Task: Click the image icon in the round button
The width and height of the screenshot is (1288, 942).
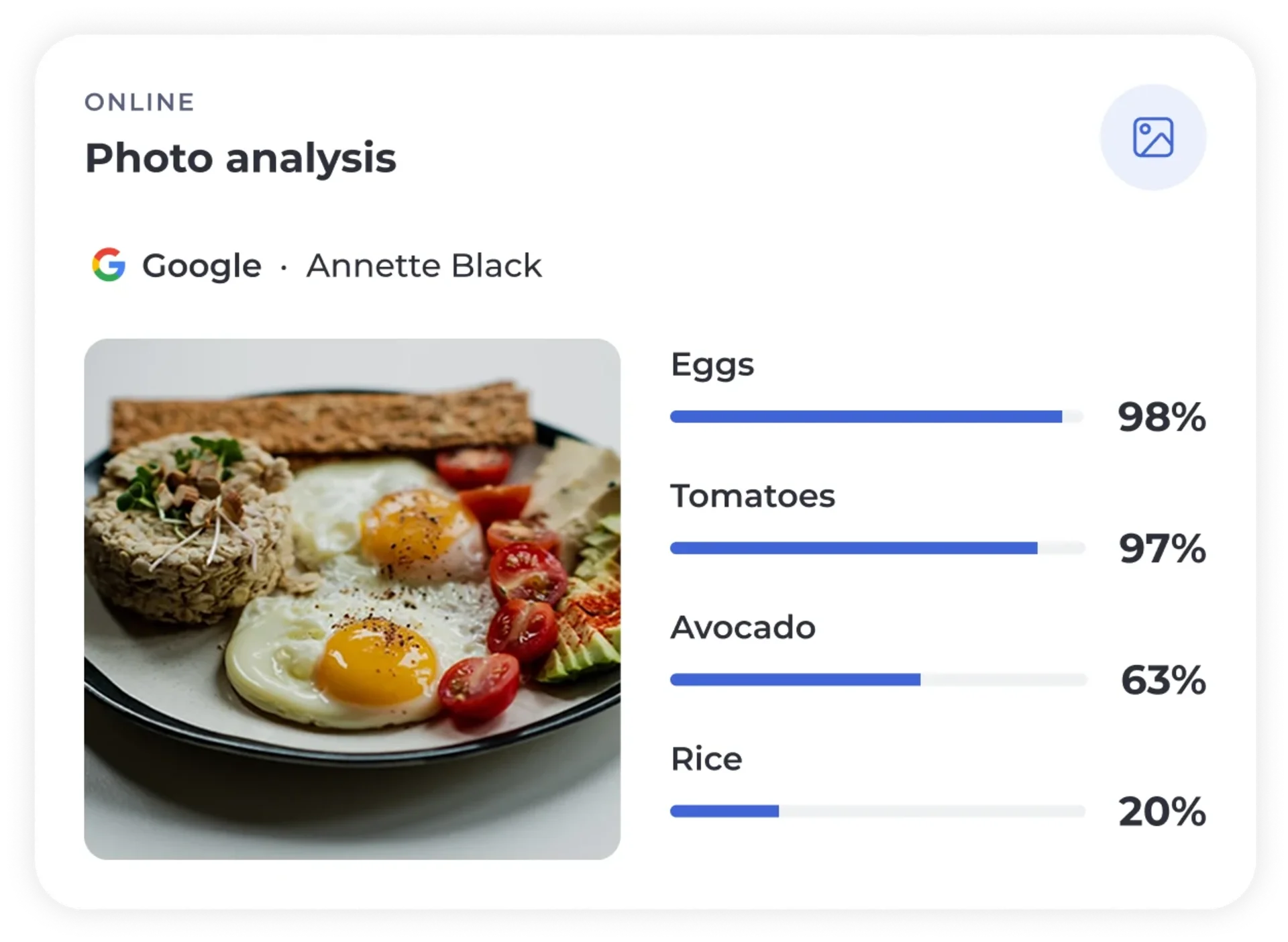Action: pos(1152,138)
